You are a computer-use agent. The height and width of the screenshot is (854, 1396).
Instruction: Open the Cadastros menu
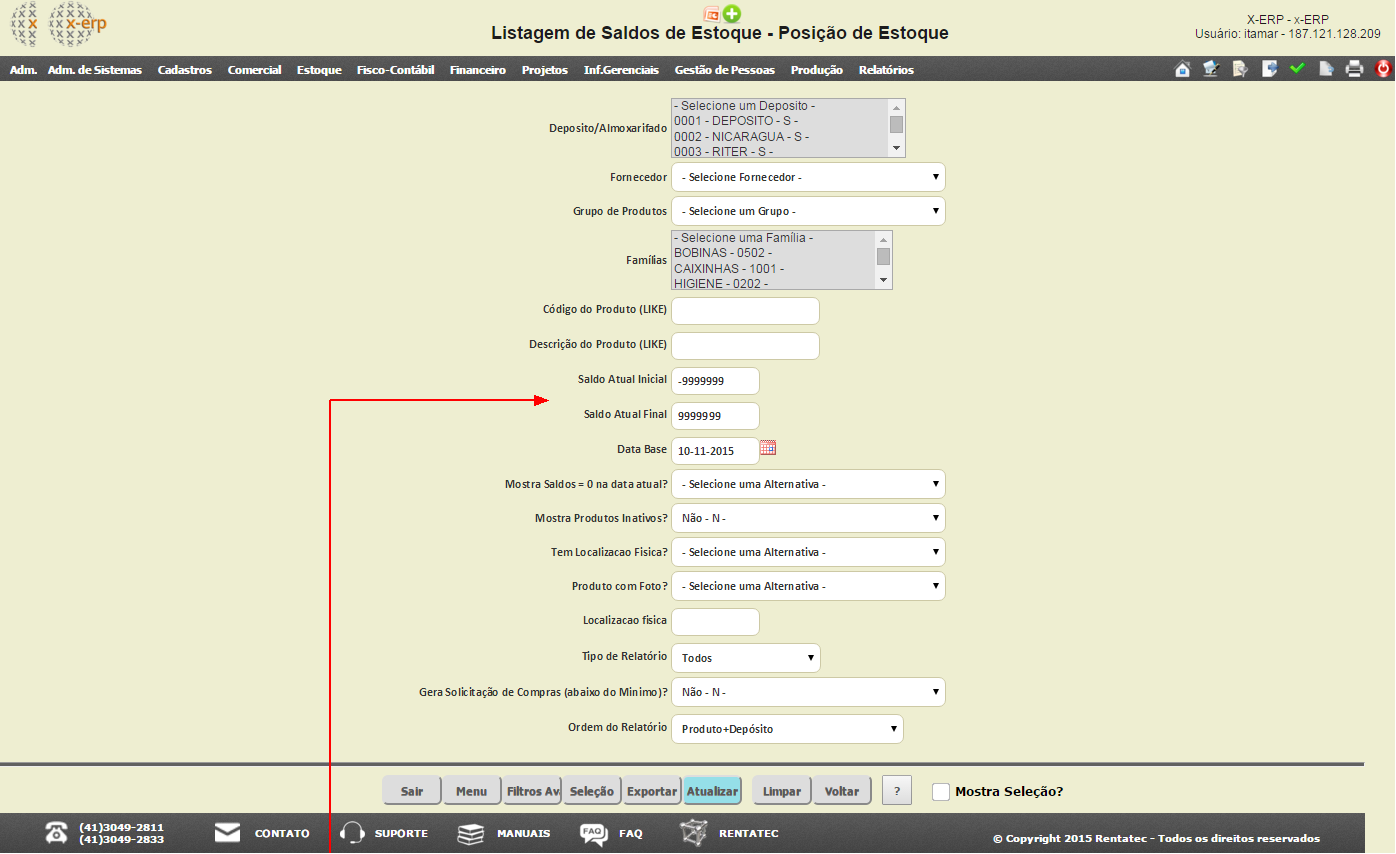185,70
